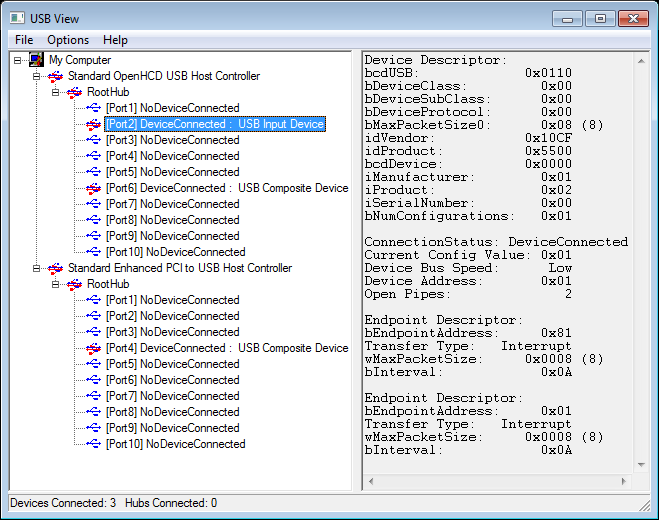Click the USB icon of Port6 USB Composite Device

coord(93,188)
